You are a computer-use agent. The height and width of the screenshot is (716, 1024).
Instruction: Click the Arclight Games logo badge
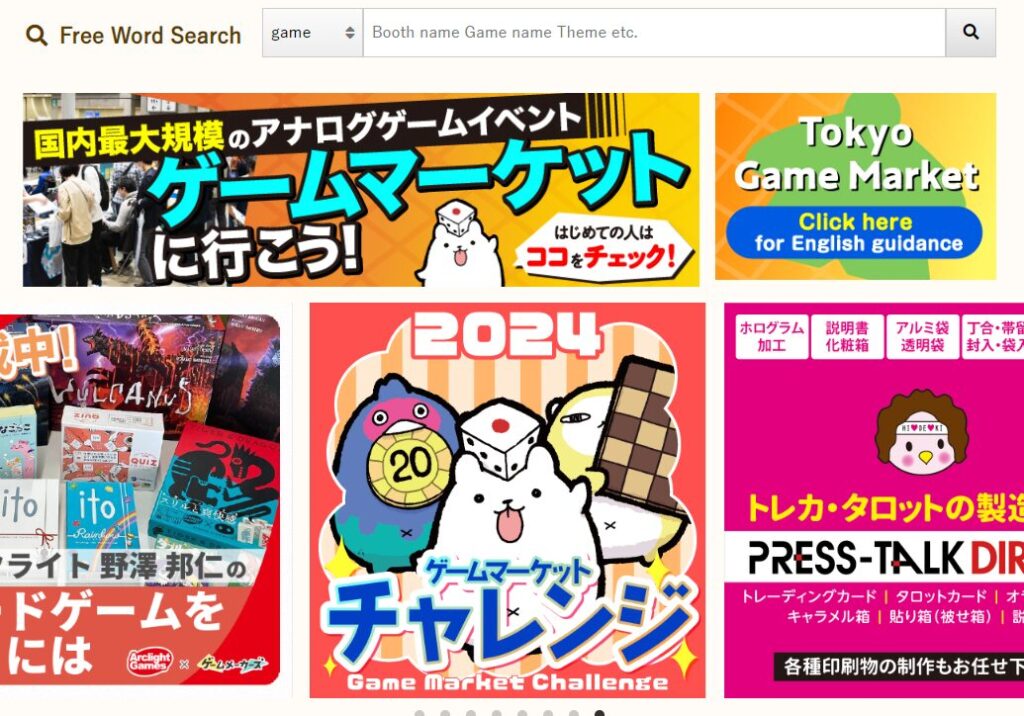150,662
